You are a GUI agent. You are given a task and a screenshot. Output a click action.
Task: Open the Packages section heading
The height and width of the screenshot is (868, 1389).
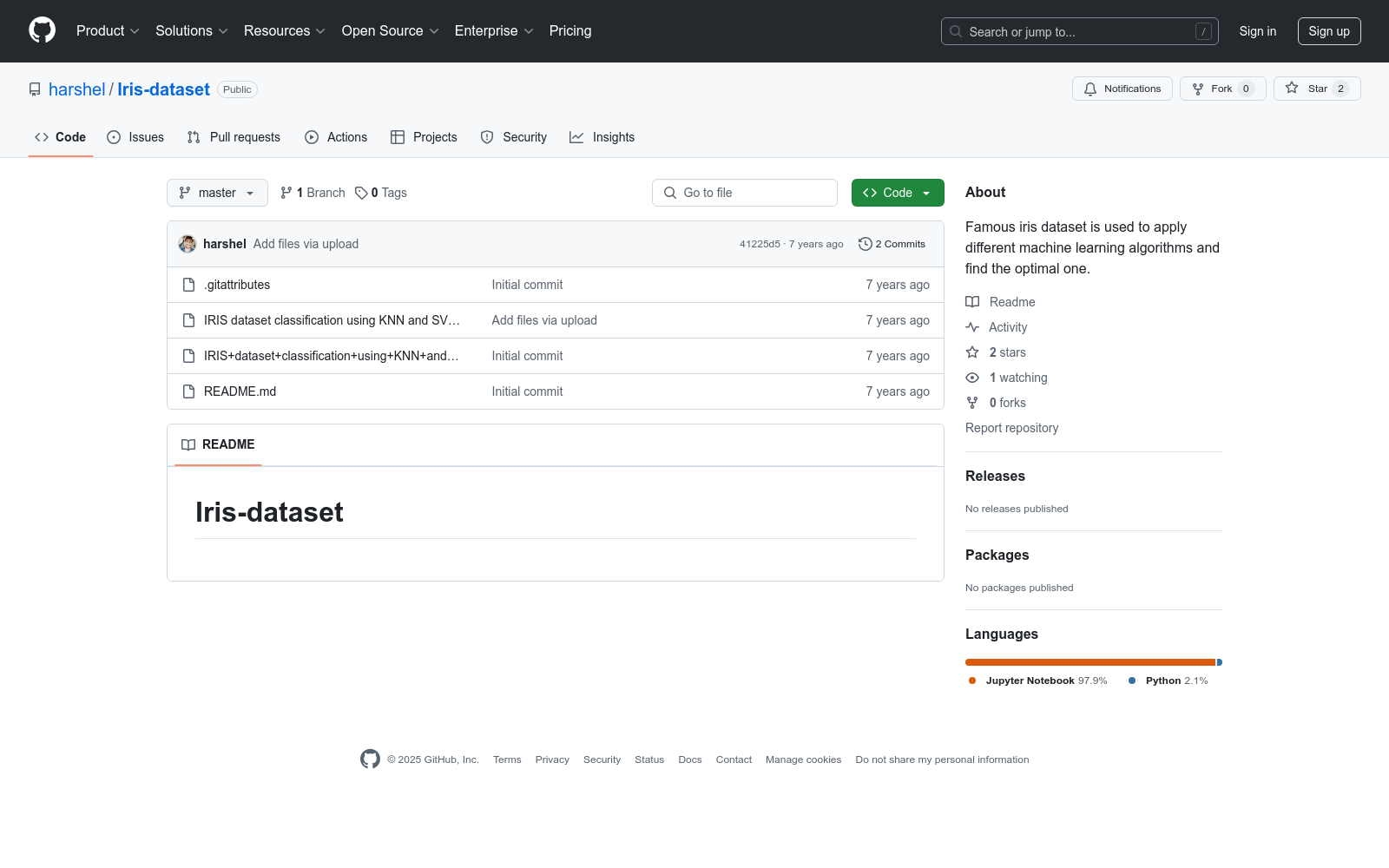[997, 555]
